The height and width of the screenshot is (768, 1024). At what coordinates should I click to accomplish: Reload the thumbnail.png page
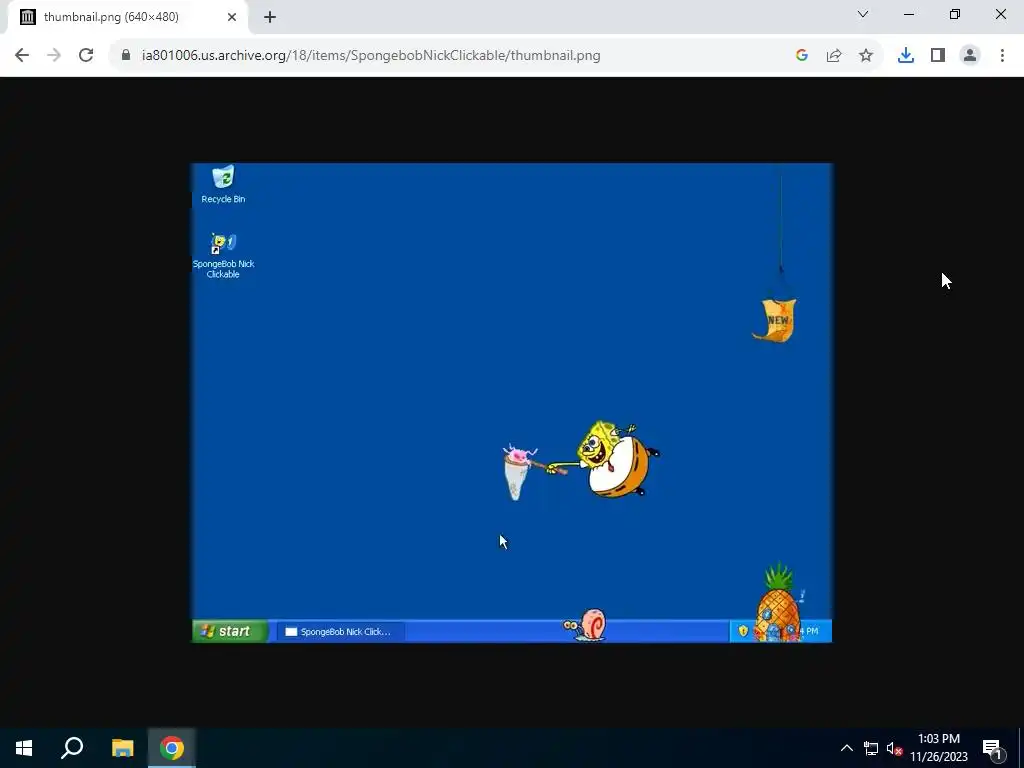(x=86, y=56)
